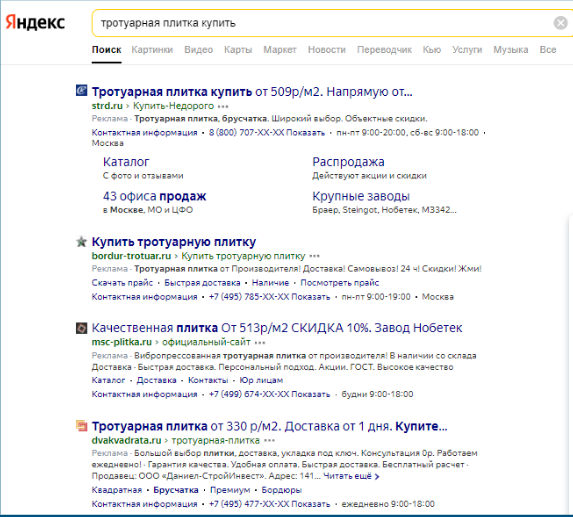This screenshot has width=573, height=517.
Task: Open the Посмотреть прайс link
Action: pyautogui.click(x=339, y=283)
